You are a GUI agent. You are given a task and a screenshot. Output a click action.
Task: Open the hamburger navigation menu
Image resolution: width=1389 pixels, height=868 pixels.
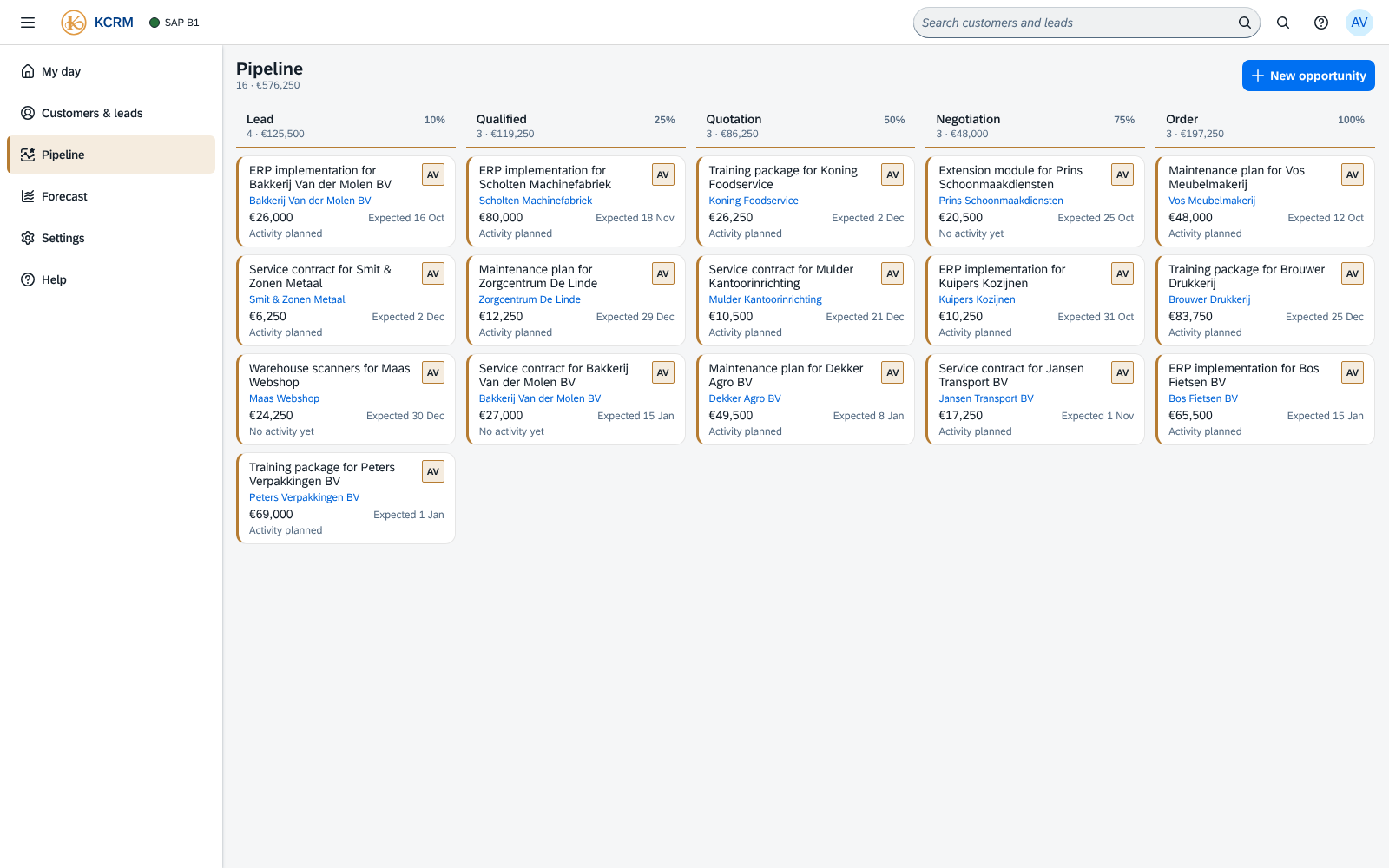28,23
